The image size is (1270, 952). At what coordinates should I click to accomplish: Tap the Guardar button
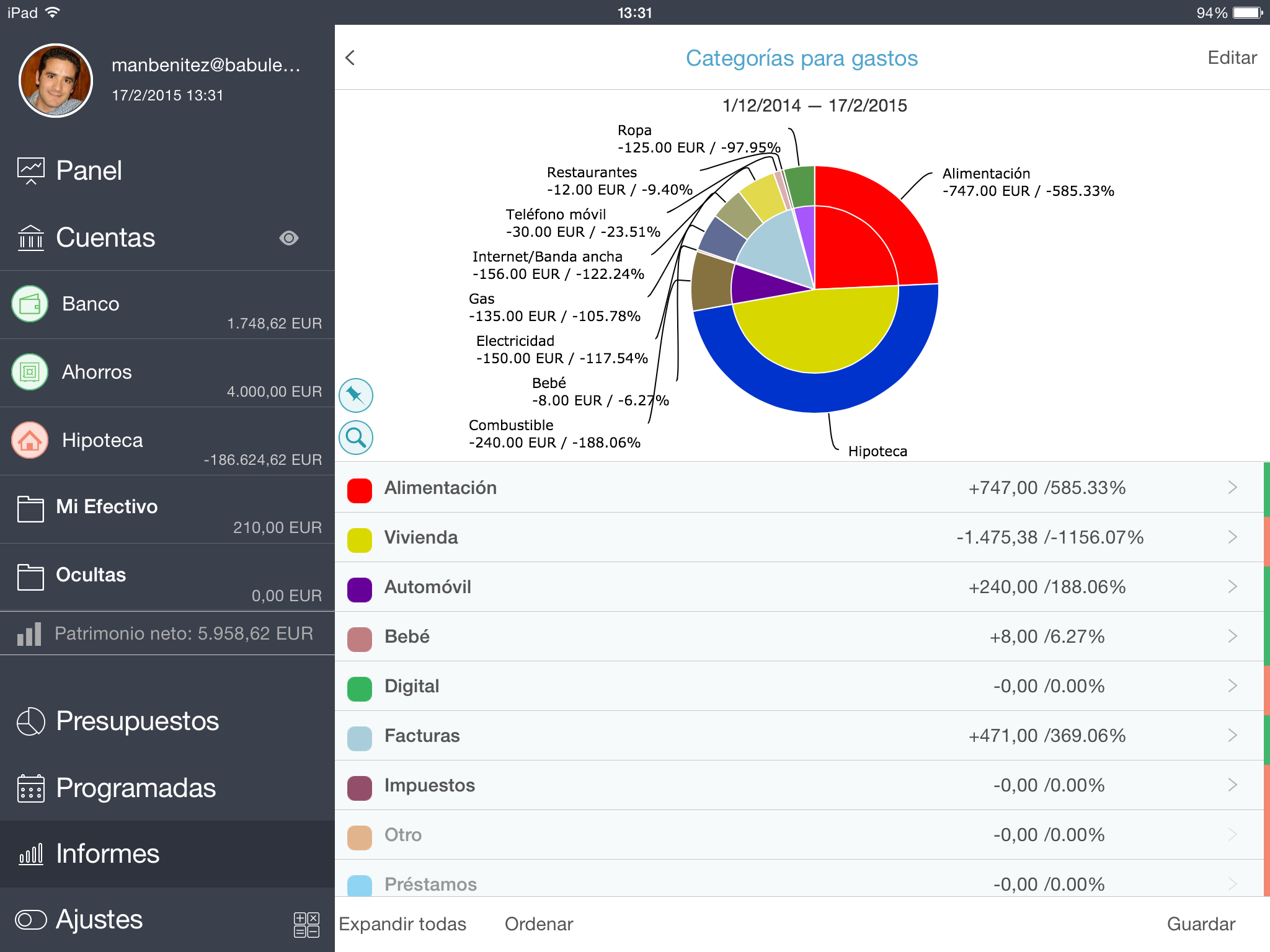click(x=1201, y=924)
